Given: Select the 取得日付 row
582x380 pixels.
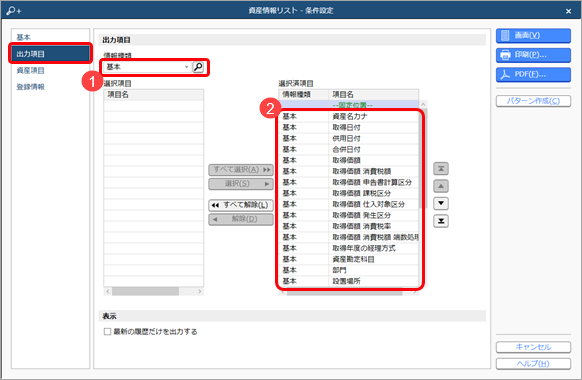Looking at the screenshot, I should [x=349, y=128].
